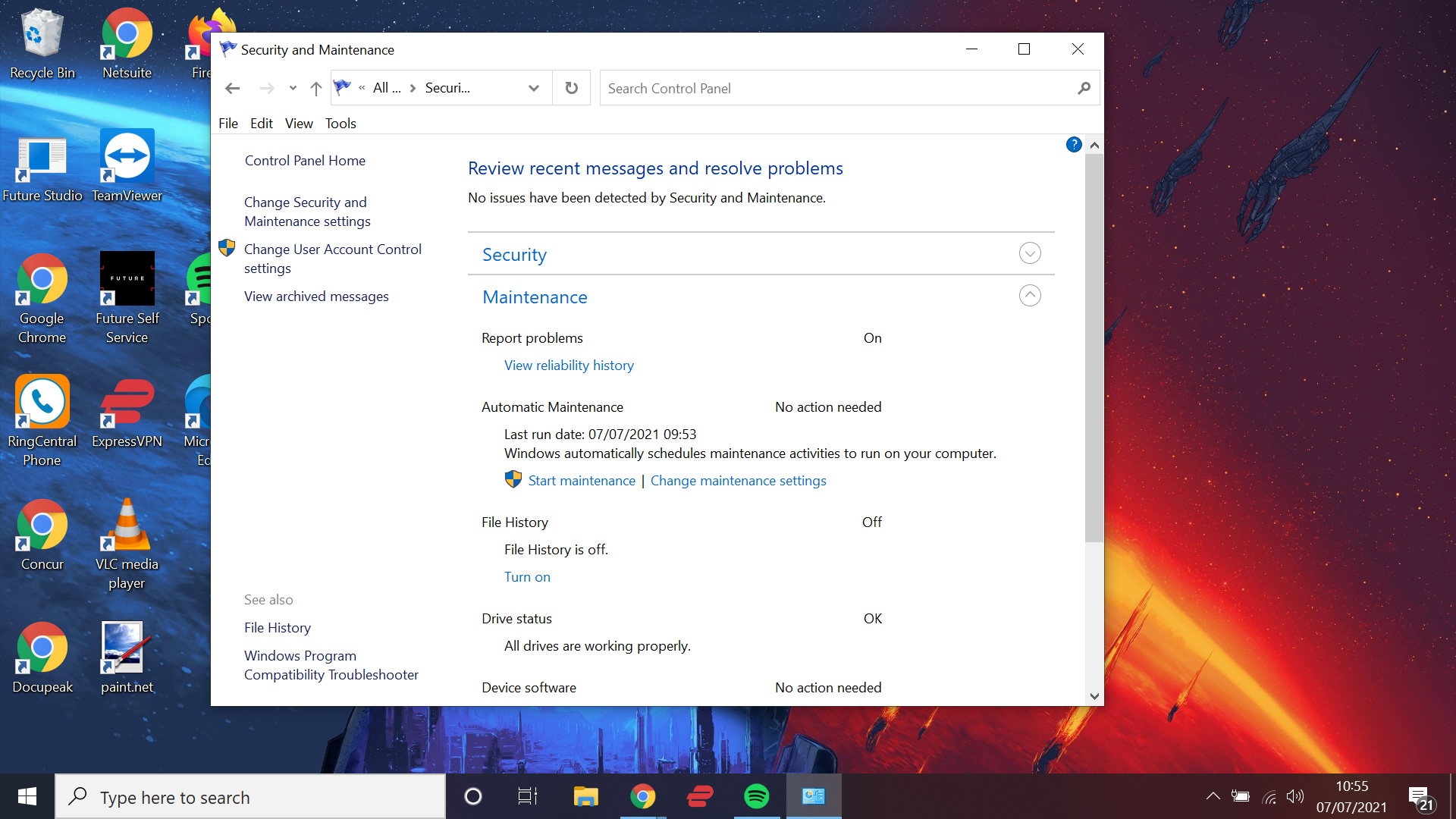Open Spotify from taskbar

click(756, 797)
